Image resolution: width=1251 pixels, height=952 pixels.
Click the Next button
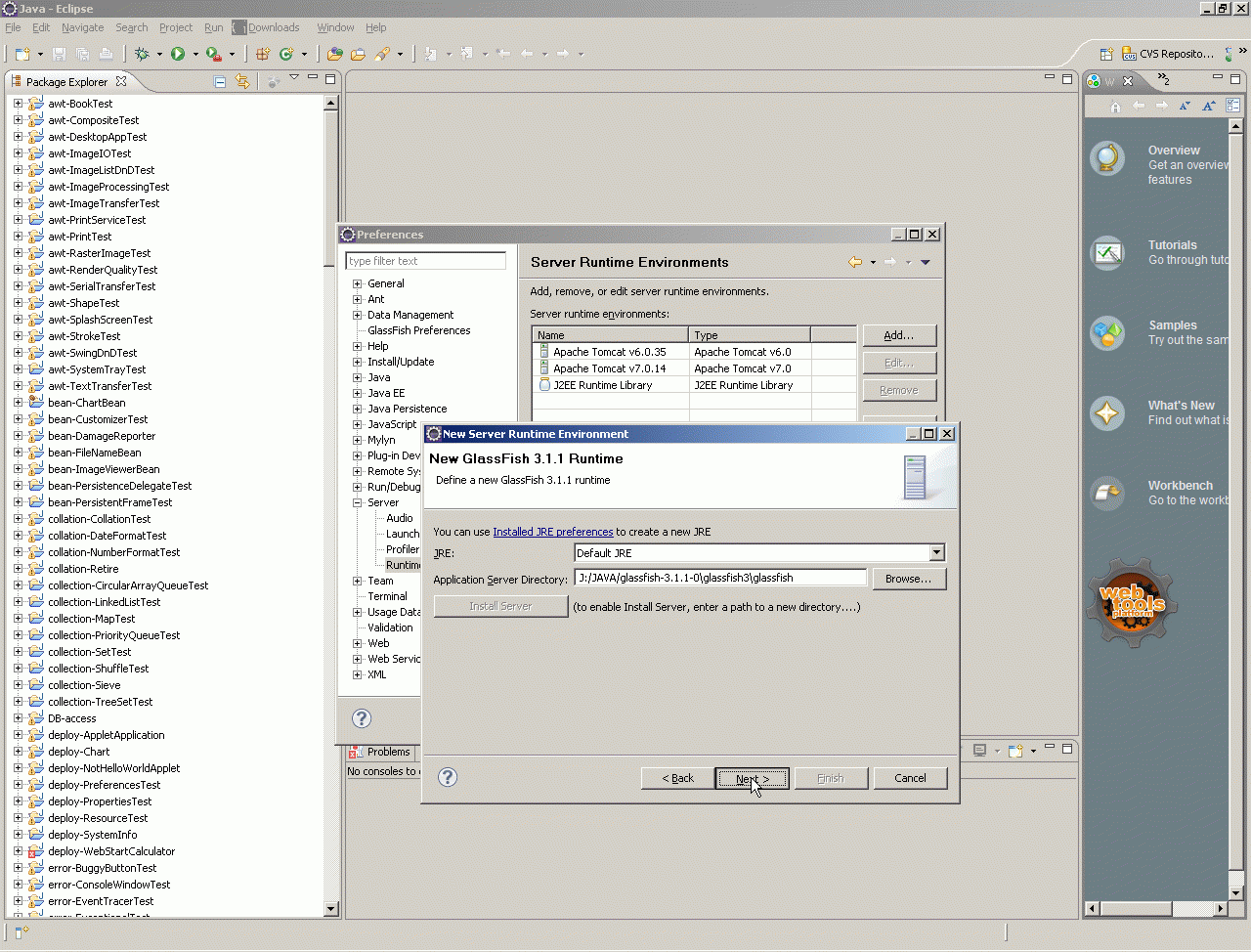752,778
